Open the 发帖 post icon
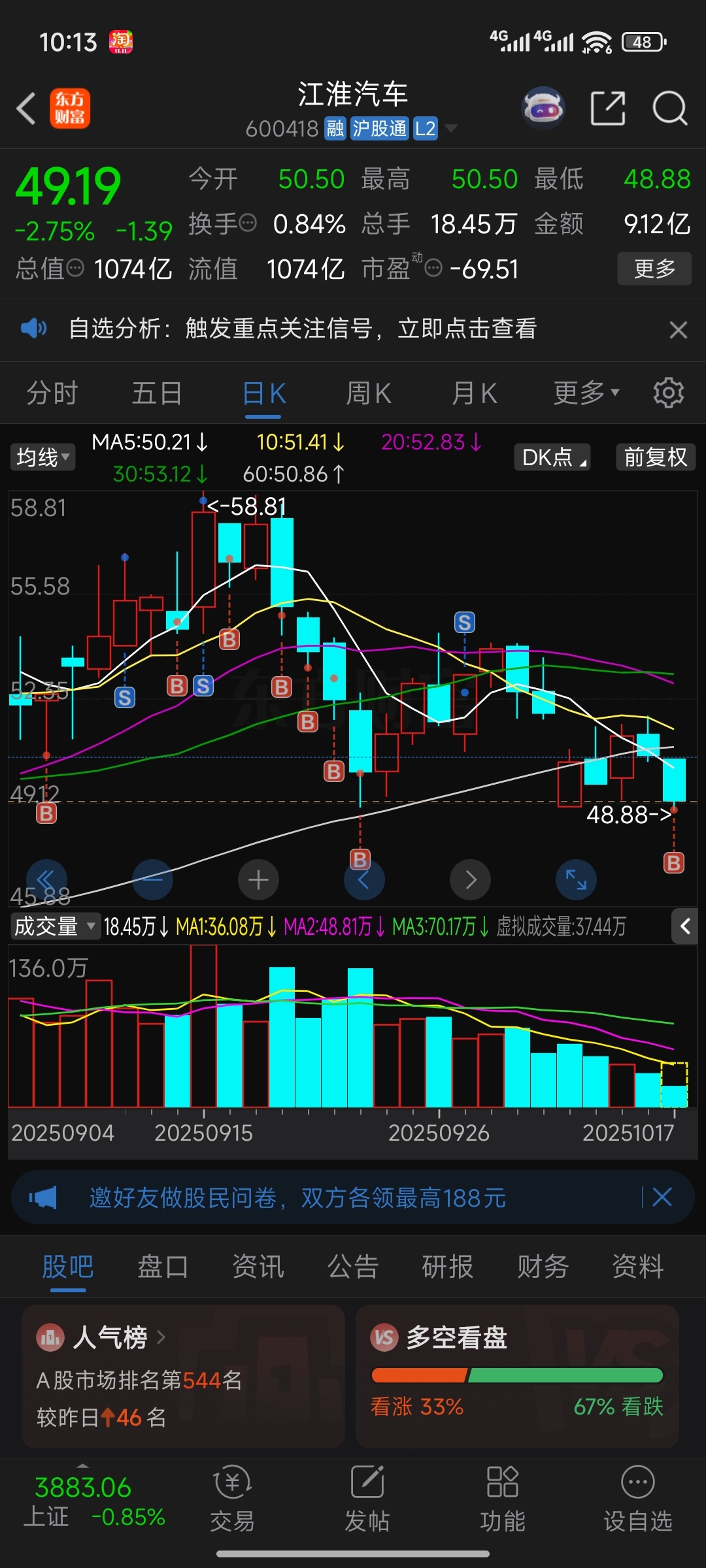 click(367, 1482)
